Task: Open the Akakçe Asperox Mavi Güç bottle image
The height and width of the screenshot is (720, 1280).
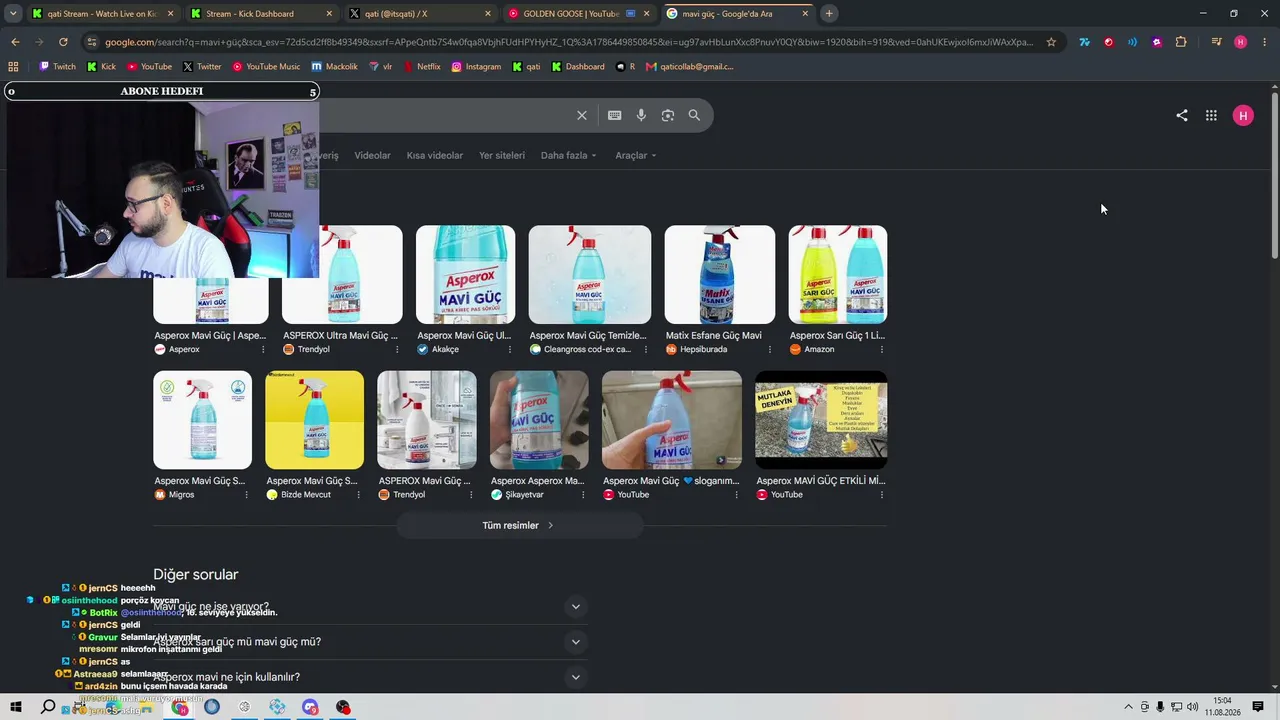Action: point(465,275)
